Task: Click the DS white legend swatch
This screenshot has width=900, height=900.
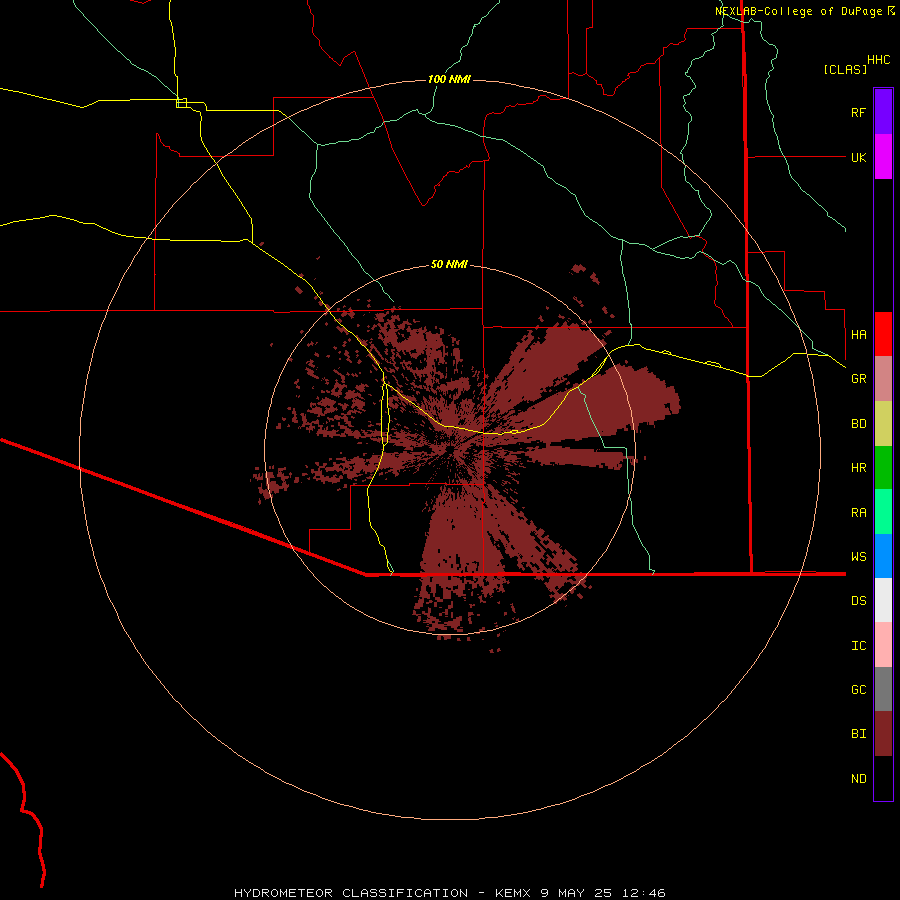Action: coord(883,600)
